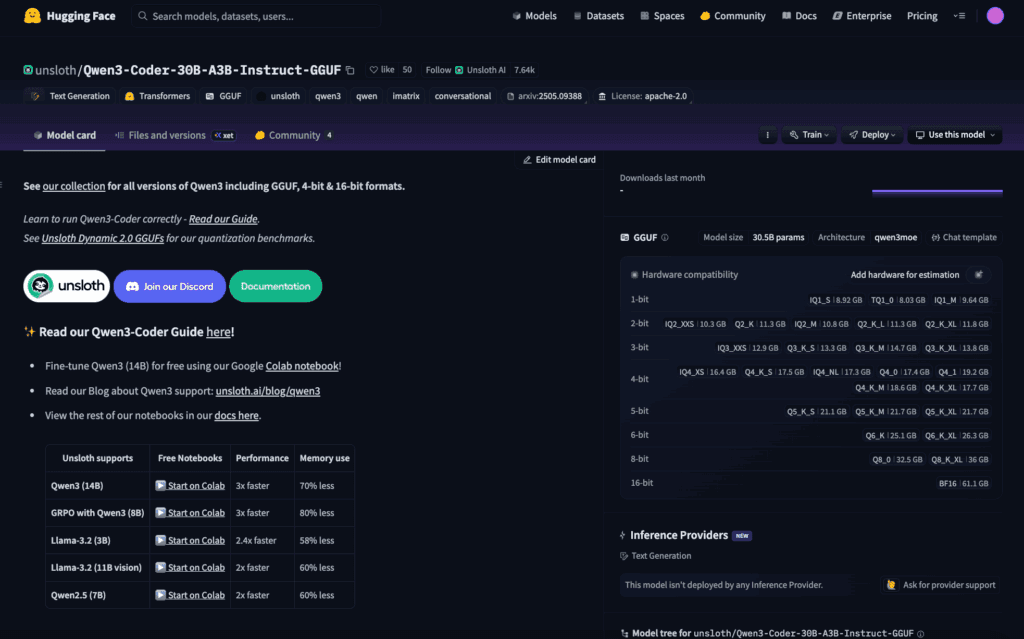Viewport: 1024px width, 639px height.
Task: Click the Join our Discord button
Action: 170,286
